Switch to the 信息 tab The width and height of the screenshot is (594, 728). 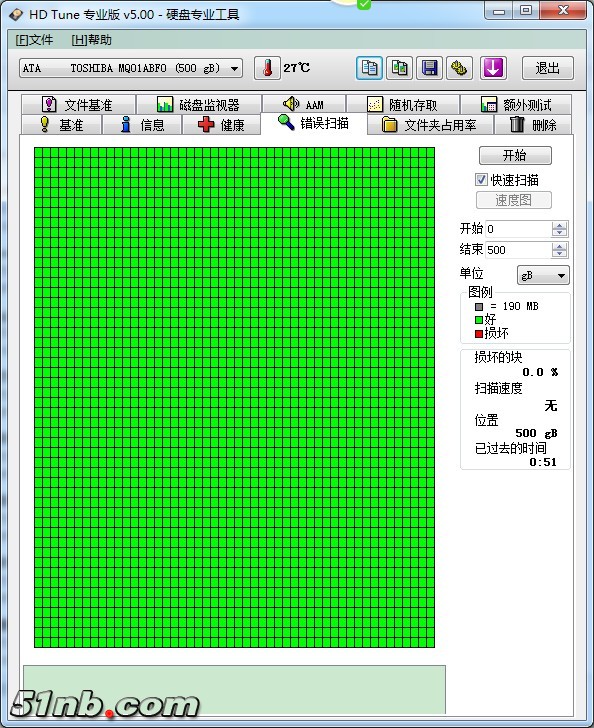click(142, 124)
